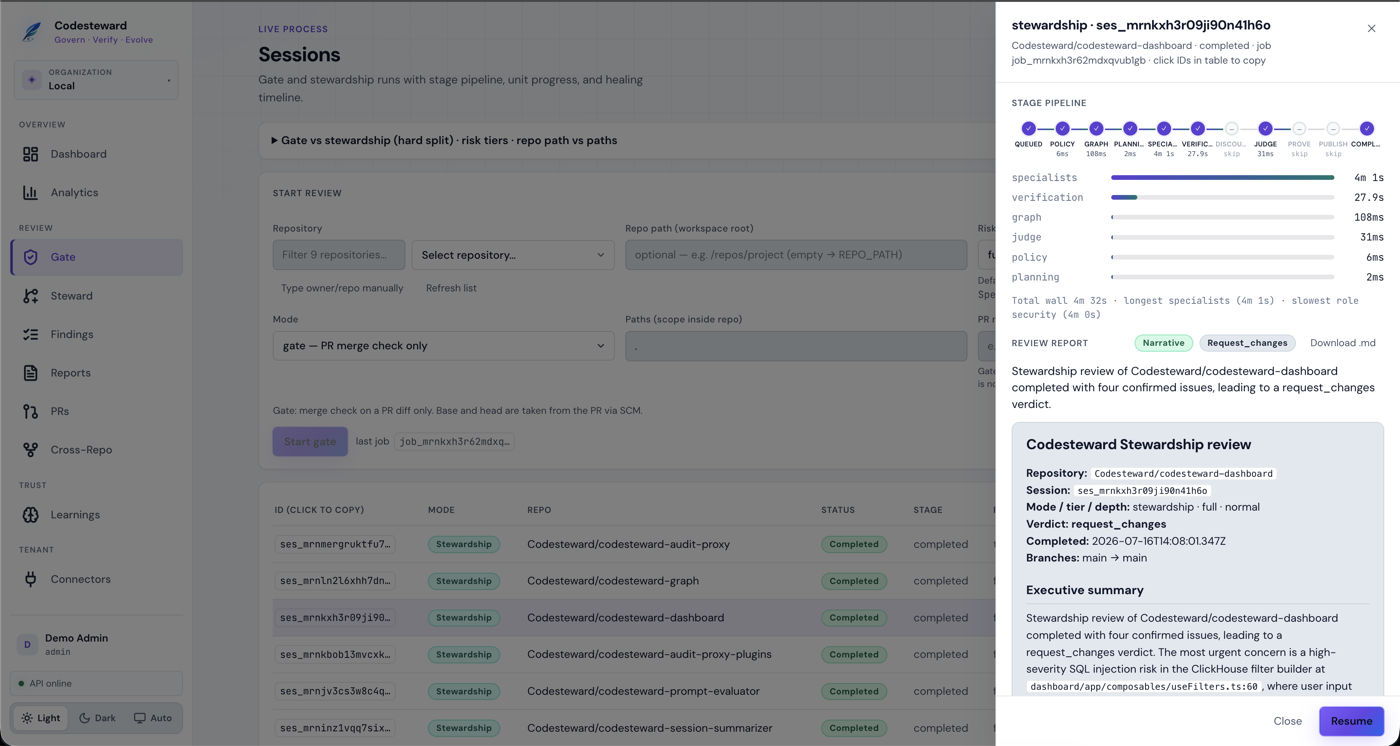Viewport: 1400px width, 746px height.
Task: Open the Mode dropdown for gate
Action: tap(443, 346)
